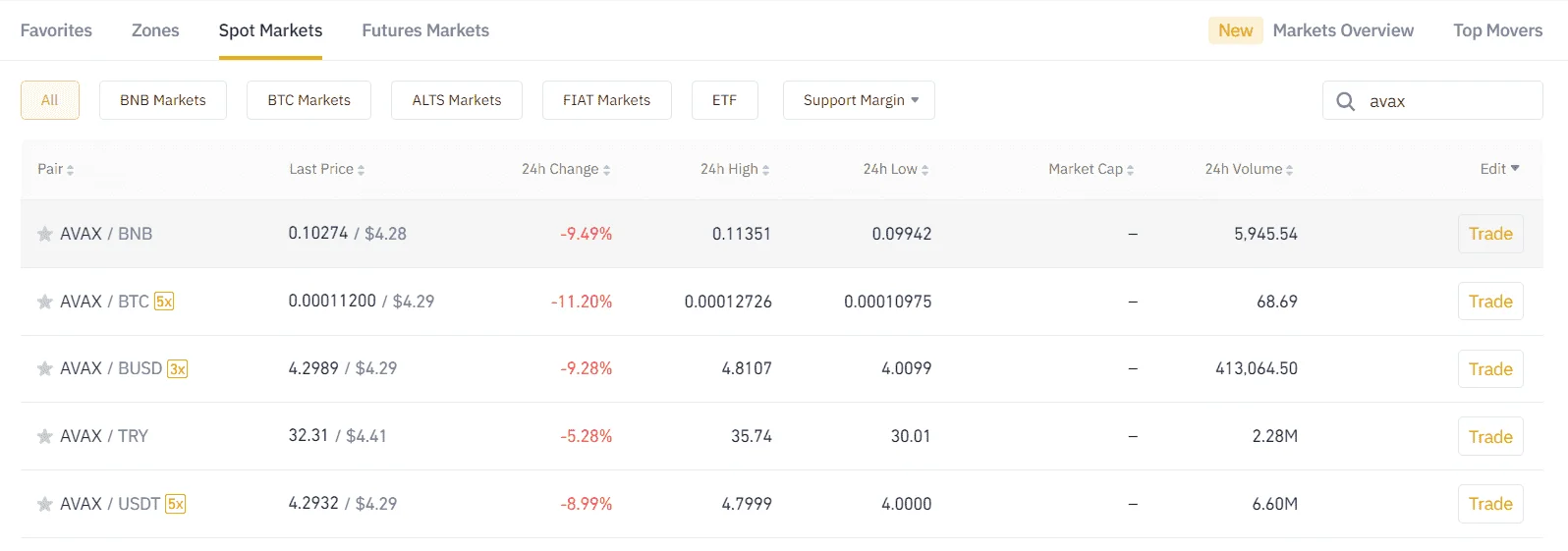Viewport: 1568px width, 551px height.
Task: Favorite the AVAX / BTC pair star
Action: tap(44, 302)
